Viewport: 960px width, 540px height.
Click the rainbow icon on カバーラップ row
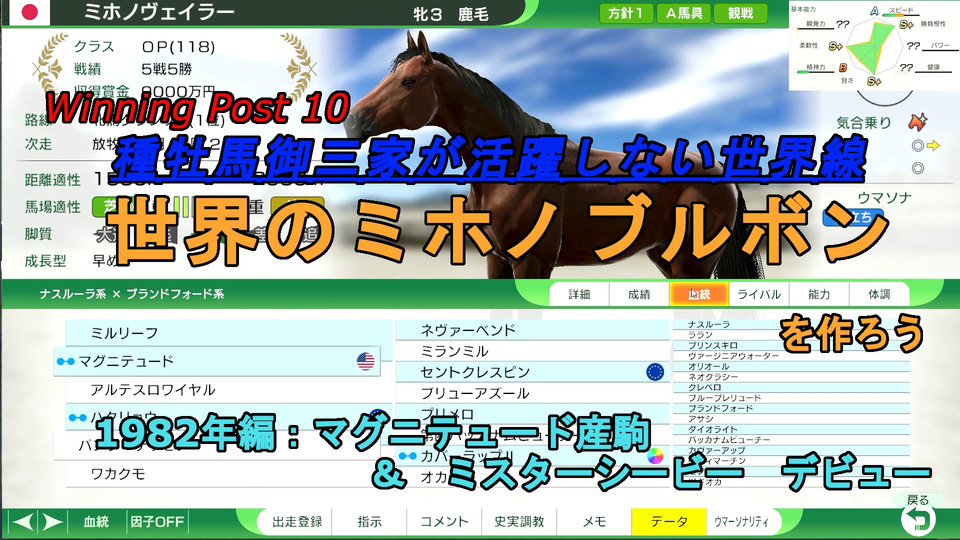tap(655, 456)
